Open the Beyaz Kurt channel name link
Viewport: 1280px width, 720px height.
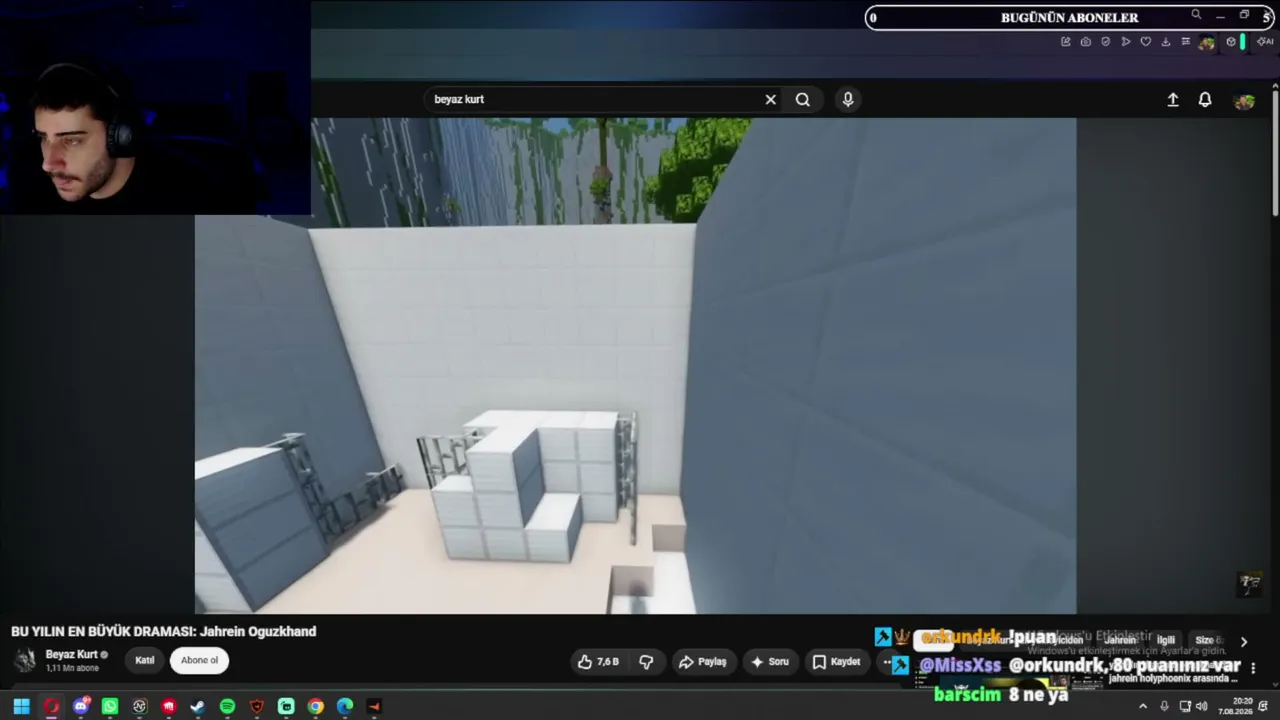coord(71,655)
